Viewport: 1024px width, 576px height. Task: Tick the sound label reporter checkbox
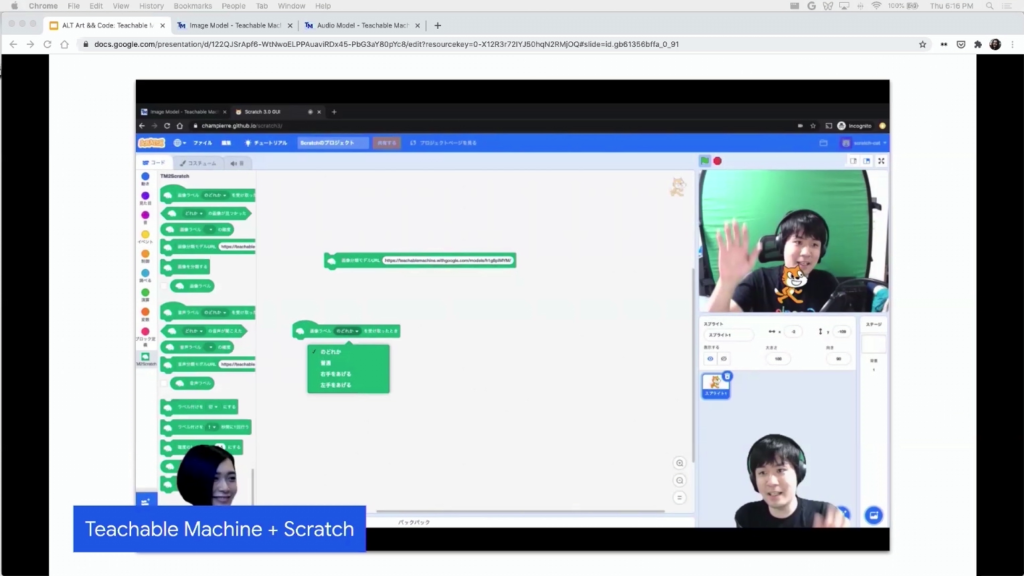click(165, 383)
